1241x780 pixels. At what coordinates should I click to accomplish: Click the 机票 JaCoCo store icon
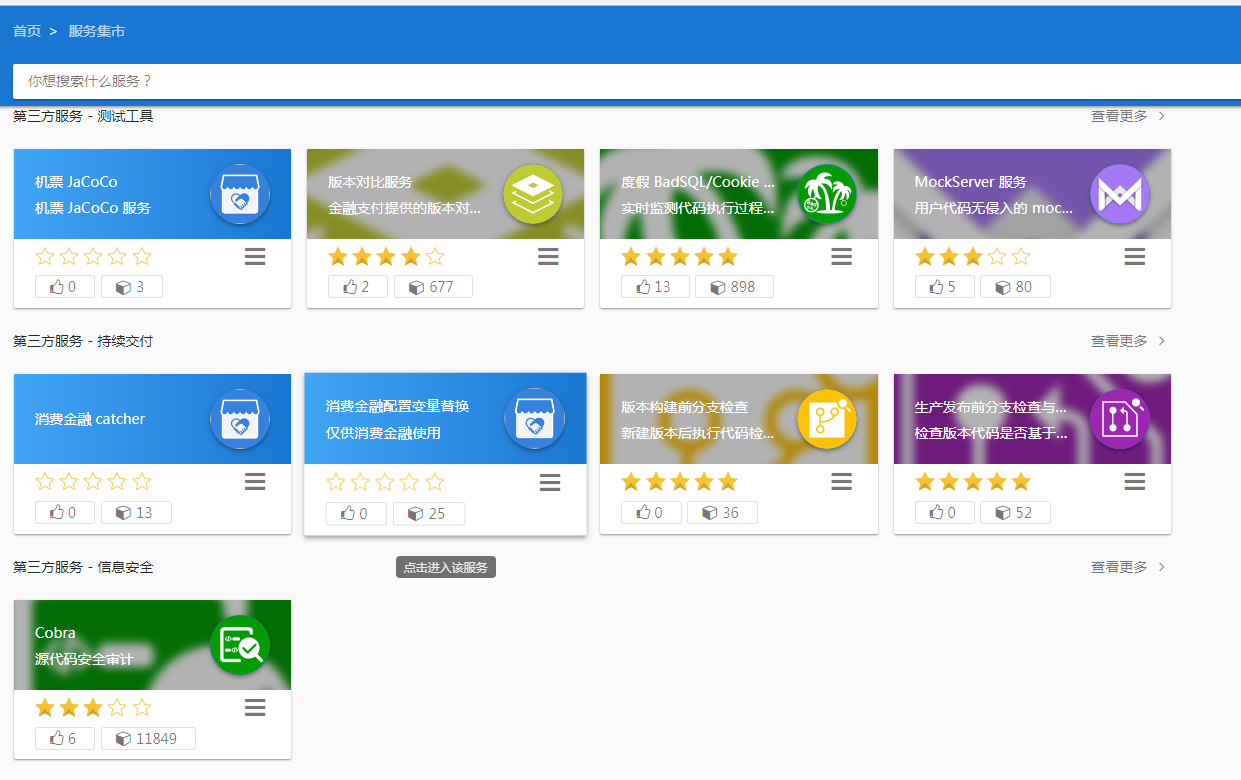[240, 194]
